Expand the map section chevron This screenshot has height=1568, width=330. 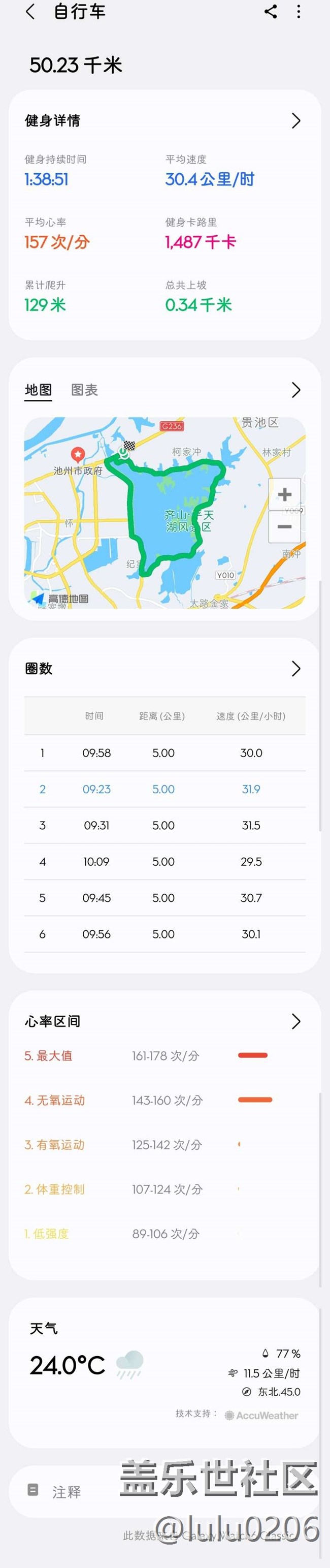click(296, 390)
